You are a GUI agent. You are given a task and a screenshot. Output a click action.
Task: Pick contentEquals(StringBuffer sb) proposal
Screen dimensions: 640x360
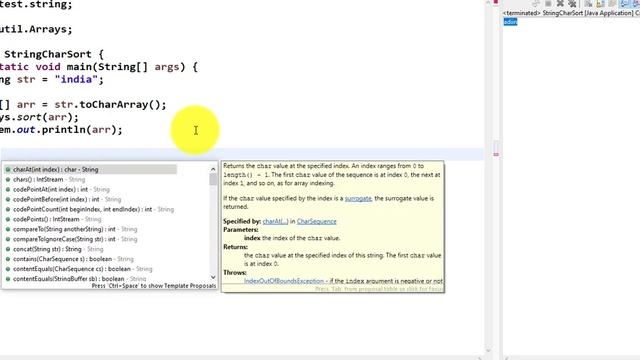[x=76, y=279]
